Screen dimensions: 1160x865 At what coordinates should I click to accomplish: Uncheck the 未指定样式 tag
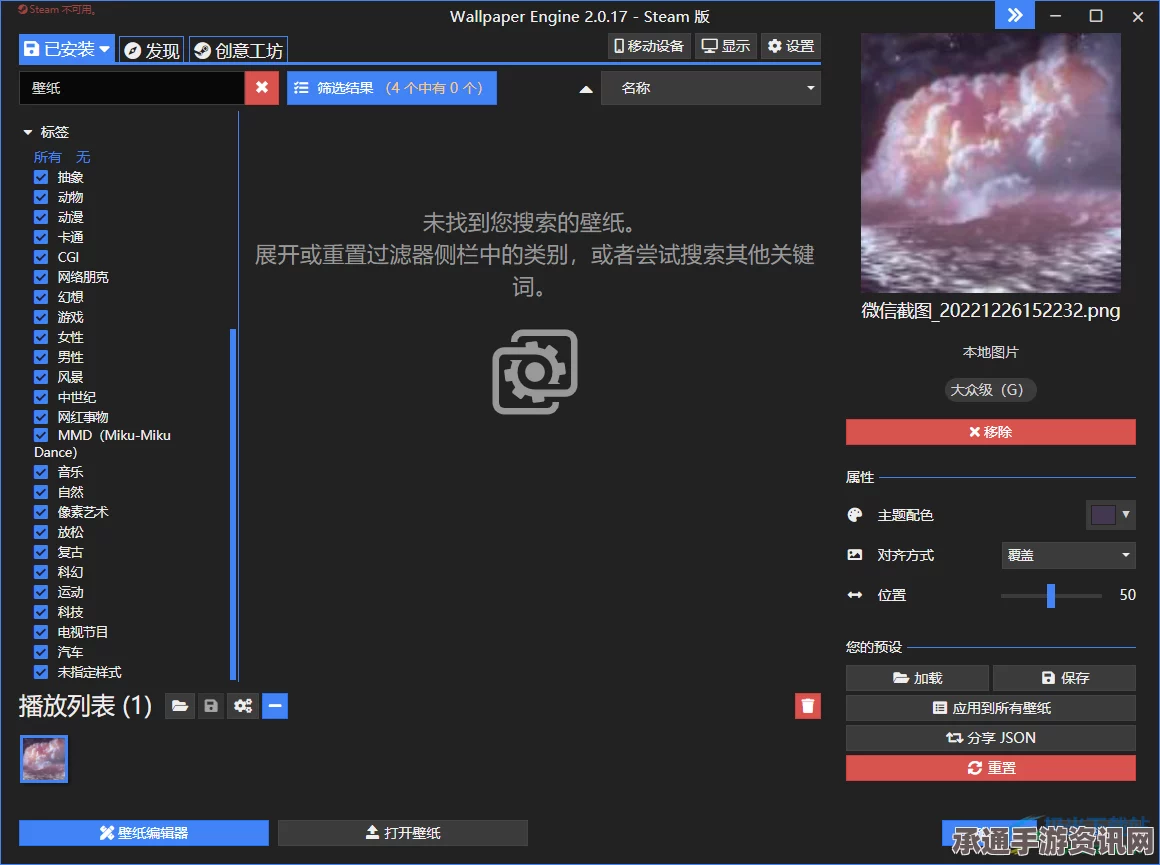(x=41, y=671)
